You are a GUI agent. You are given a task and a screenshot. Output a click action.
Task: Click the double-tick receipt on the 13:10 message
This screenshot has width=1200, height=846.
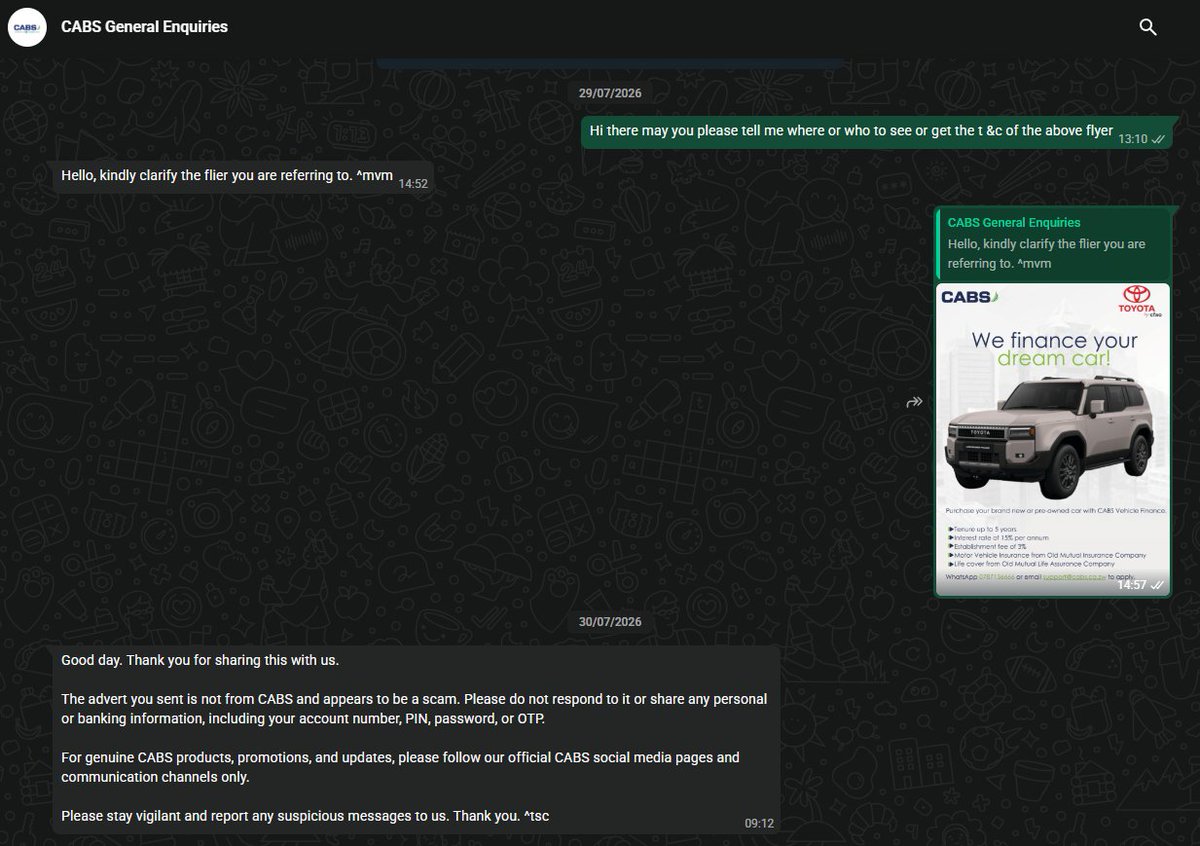1157,139
